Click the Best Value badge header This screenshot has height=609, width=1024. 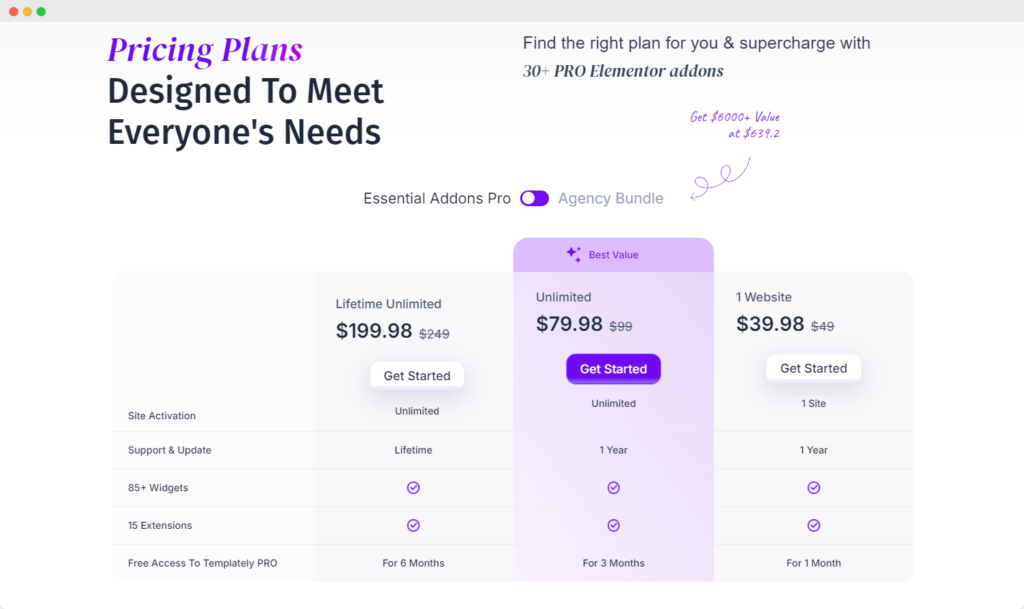613,254
